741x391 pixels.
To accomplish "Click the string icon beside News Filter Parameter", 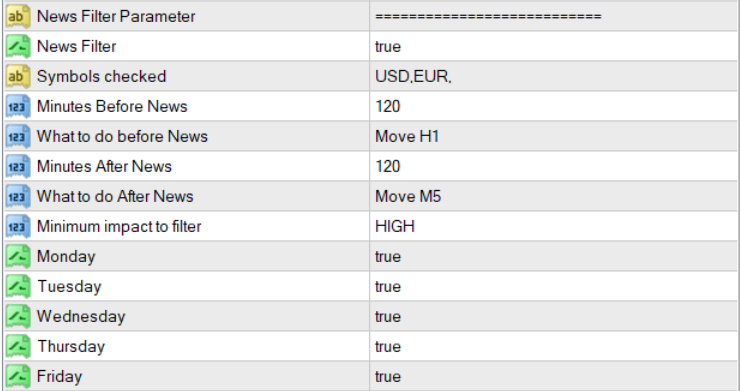I will pyautogui.click(x=18, y=17).
